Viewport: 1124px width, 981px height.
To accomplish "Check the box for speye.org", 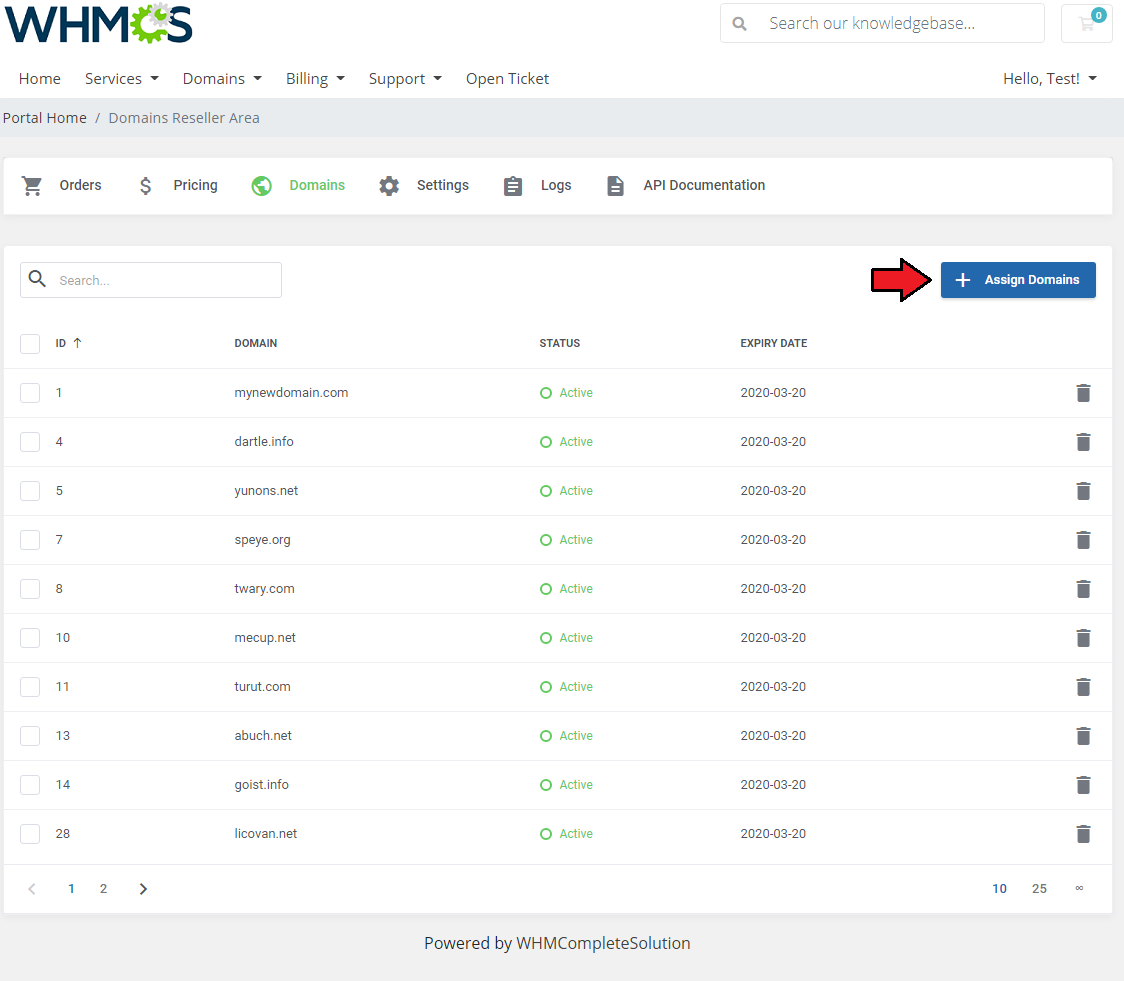I will point(30,540).
